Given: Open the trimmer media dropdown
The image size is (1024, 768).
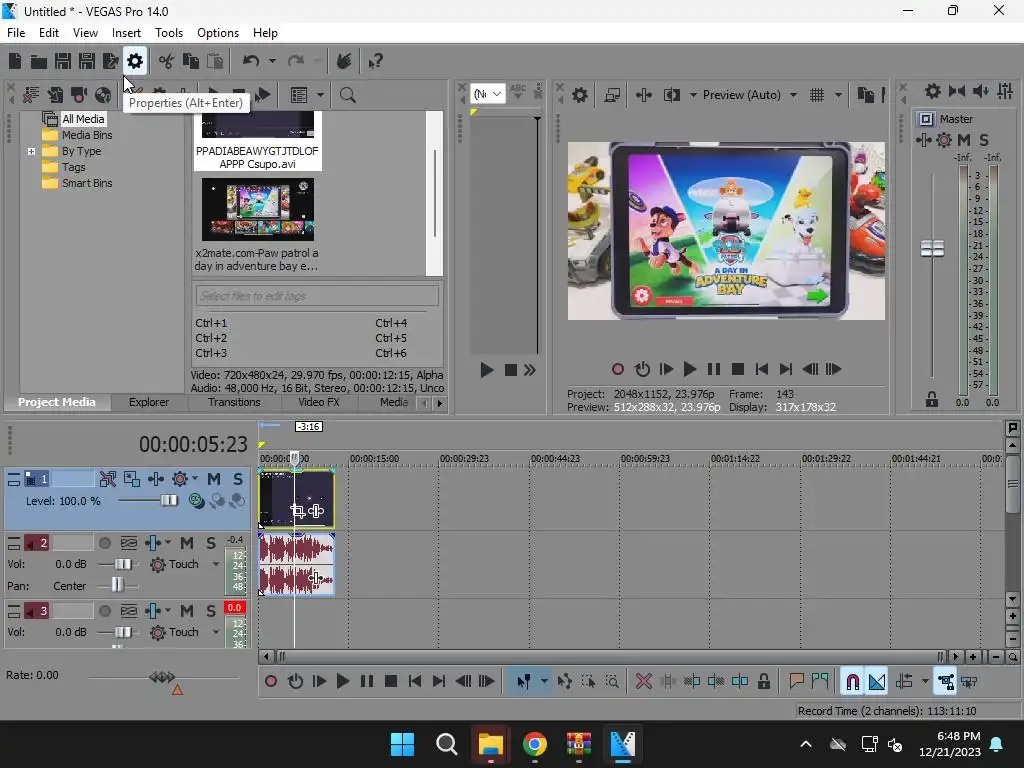Looking at the screenshot, I should (x=488, y=94).
